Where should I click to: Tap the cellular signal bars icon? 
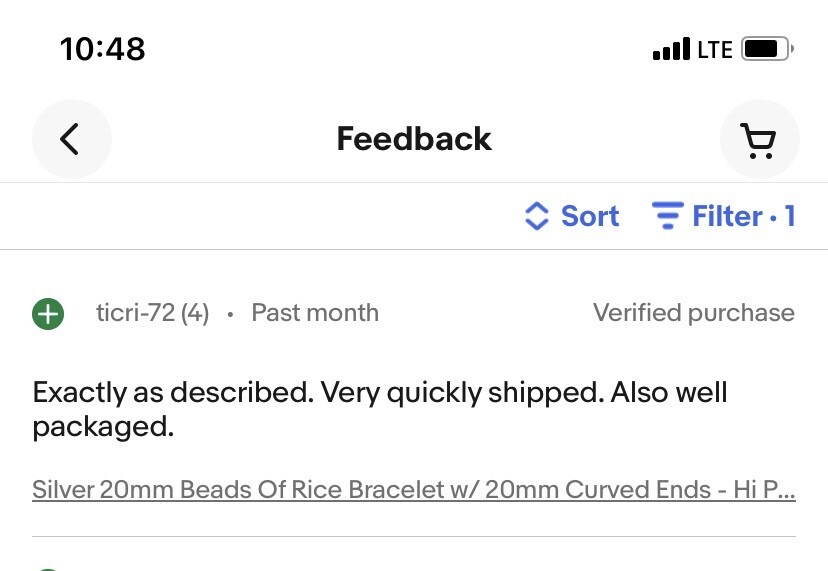(x=671, y=49)
